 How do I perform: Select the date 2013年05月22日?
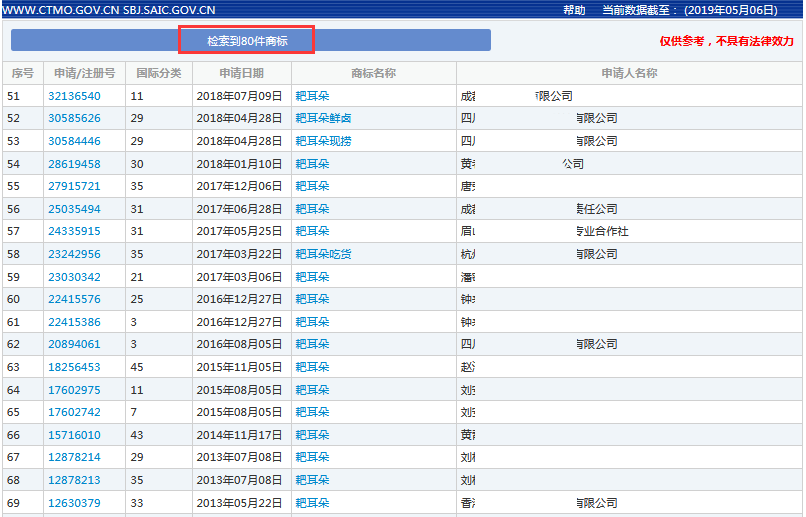click(x=240, y=503)
